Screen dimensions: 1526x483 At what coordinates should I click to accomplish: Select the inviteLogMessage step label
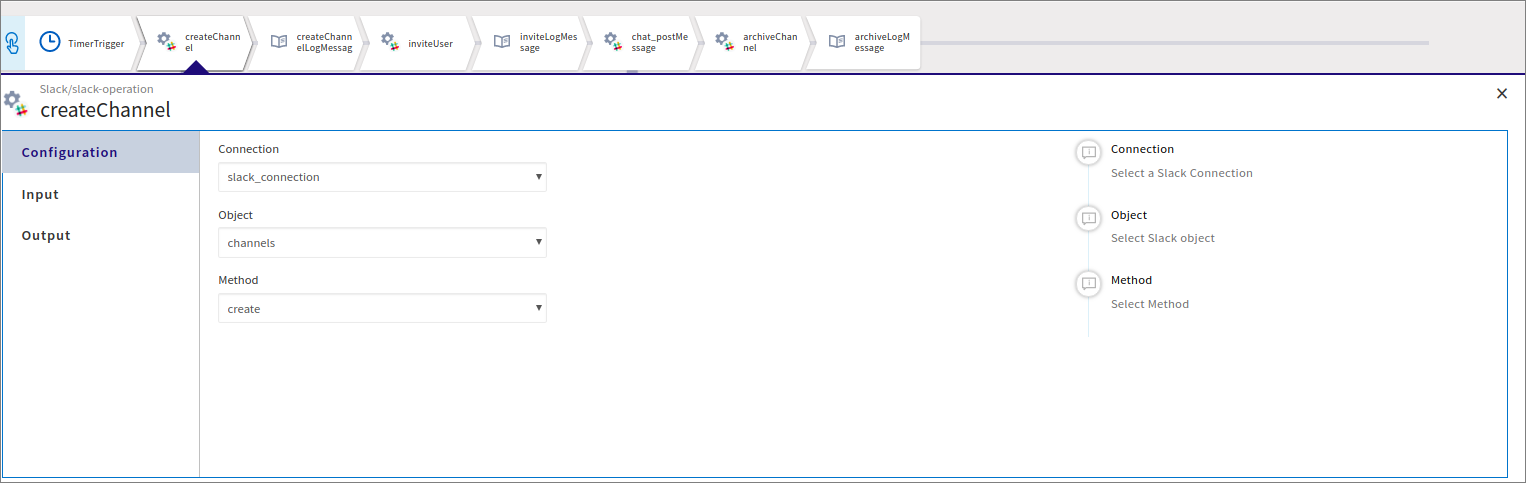548,42
